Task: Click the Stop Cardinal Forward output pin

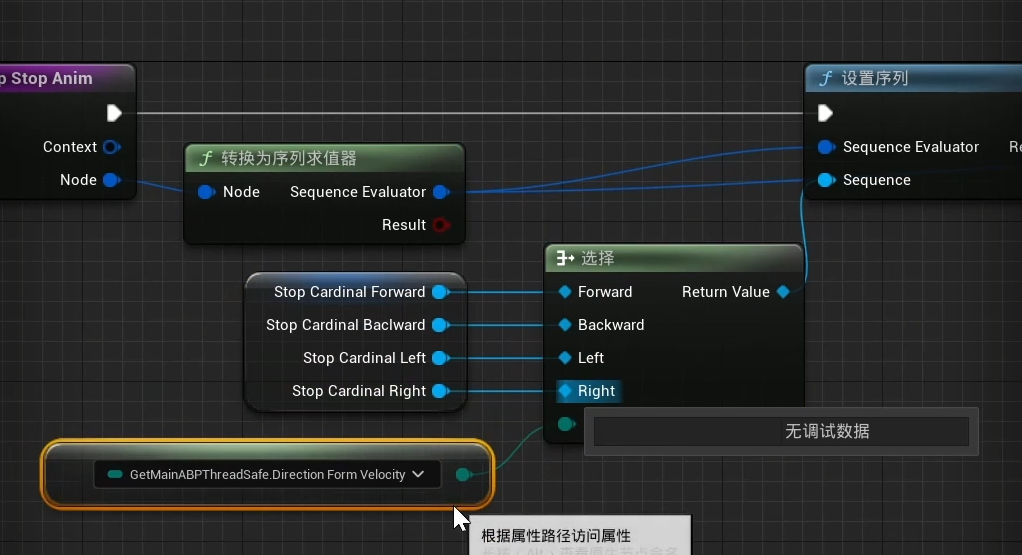Action: coord(441,292)
